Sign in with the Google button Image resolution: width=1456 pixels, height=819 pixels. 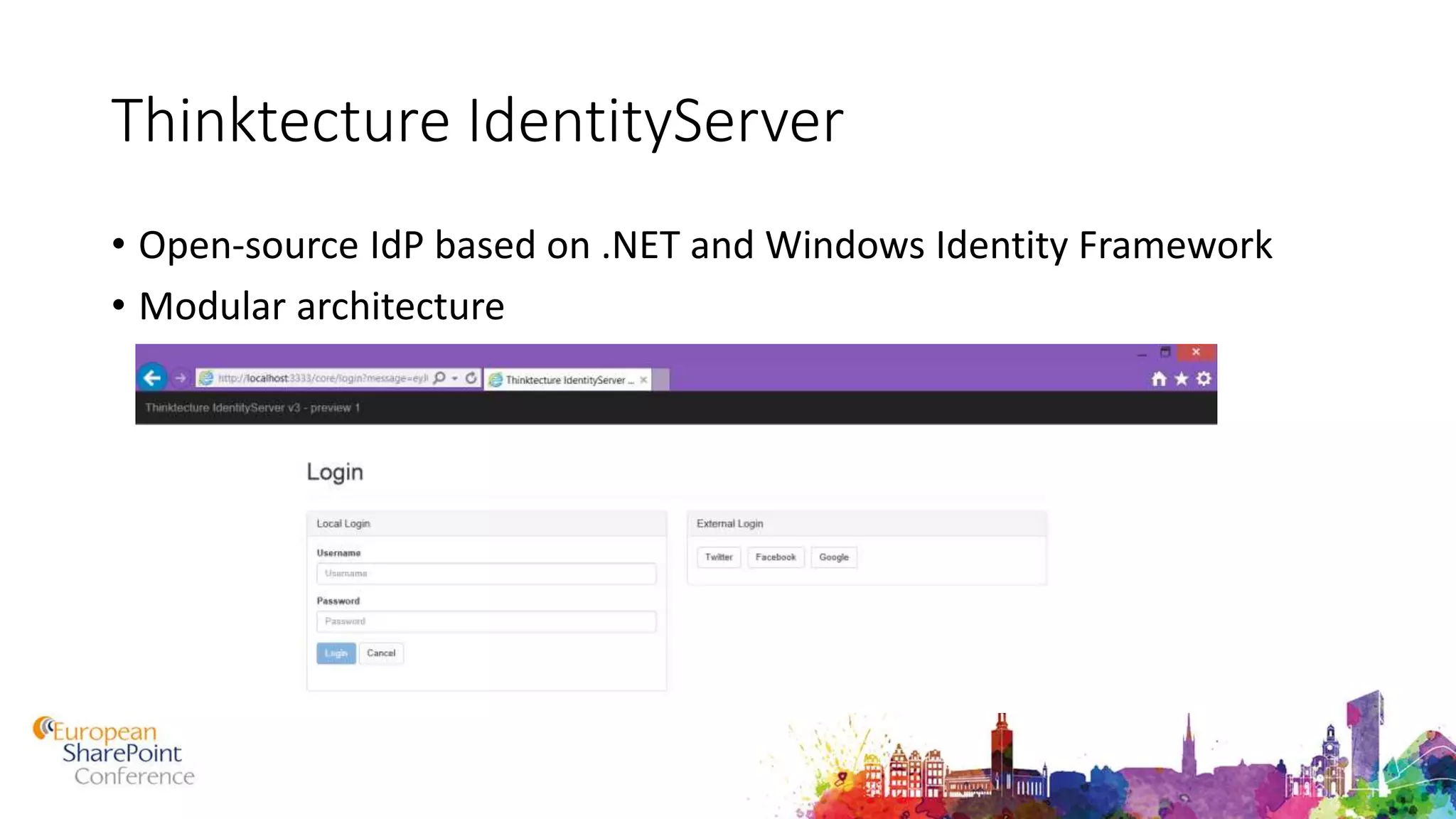[834, 557]
